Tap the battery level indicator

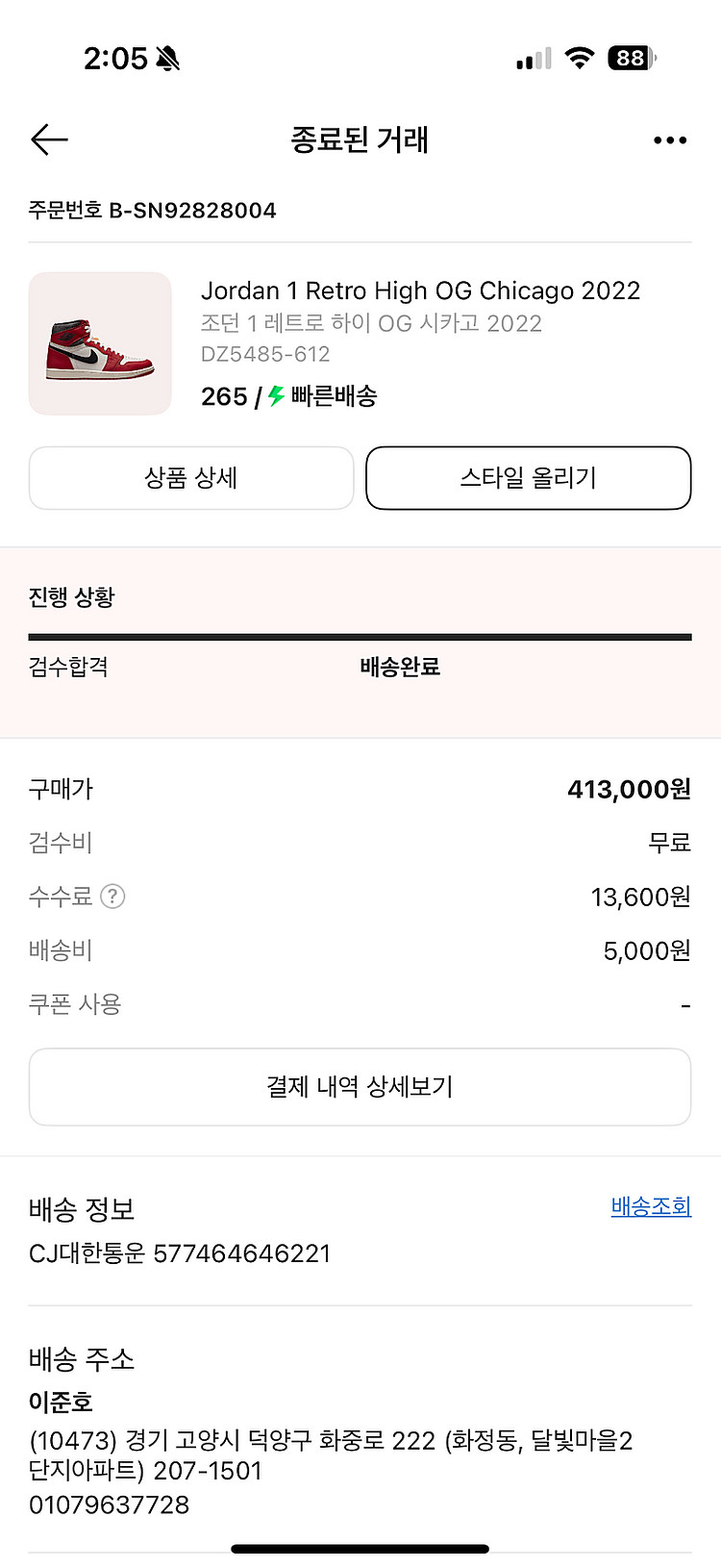[633, 58]
